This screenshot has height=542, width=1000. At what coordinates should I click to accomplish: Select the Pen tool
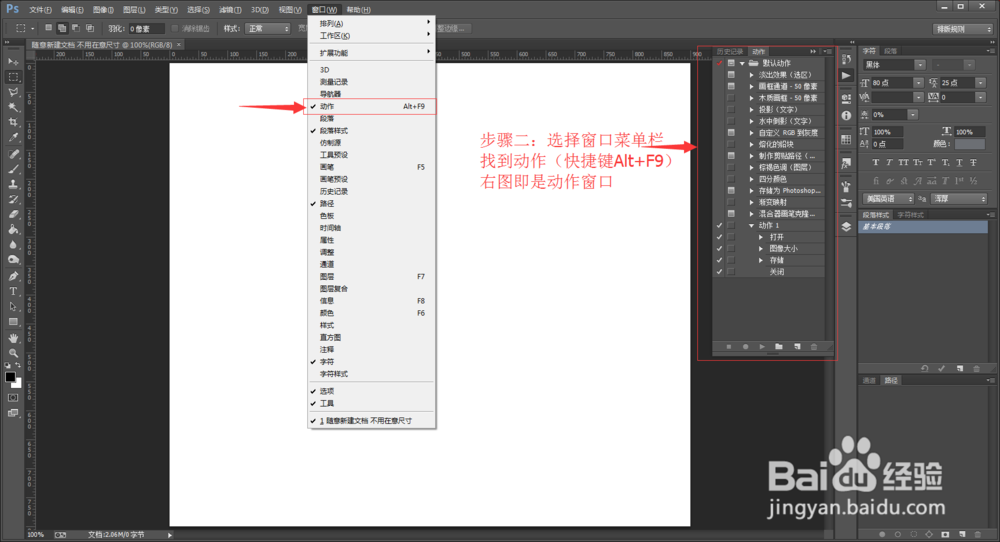tap(13, 276)
